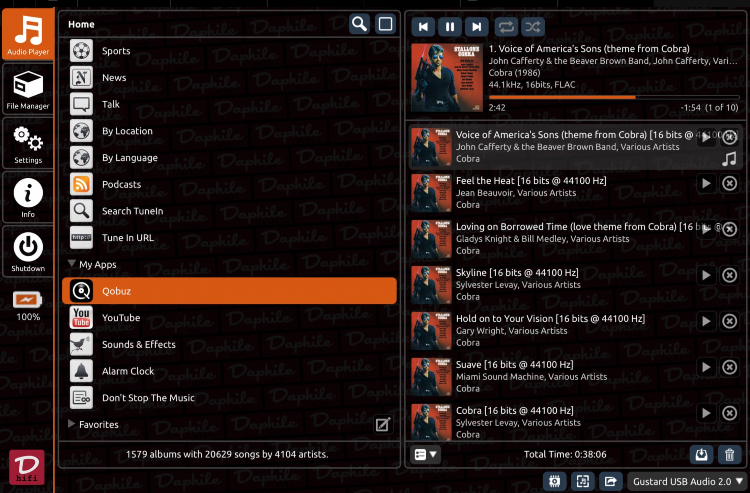Remove Feel the Heat from playlist
This screenshot has width=750, height=493.
(x=729, y=183)
